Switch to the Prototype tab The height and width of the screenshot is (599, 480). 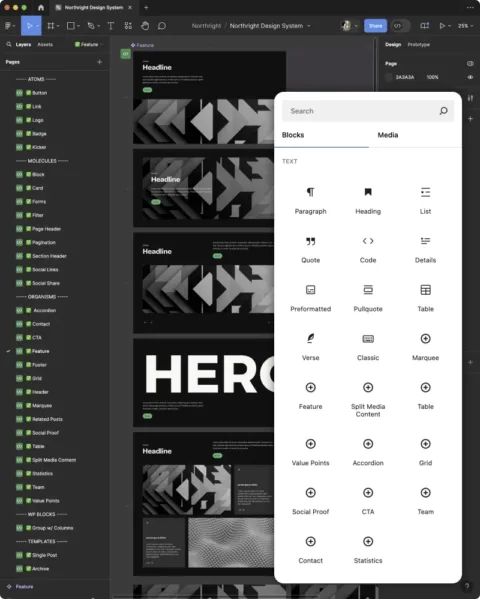tap(418, 45)
